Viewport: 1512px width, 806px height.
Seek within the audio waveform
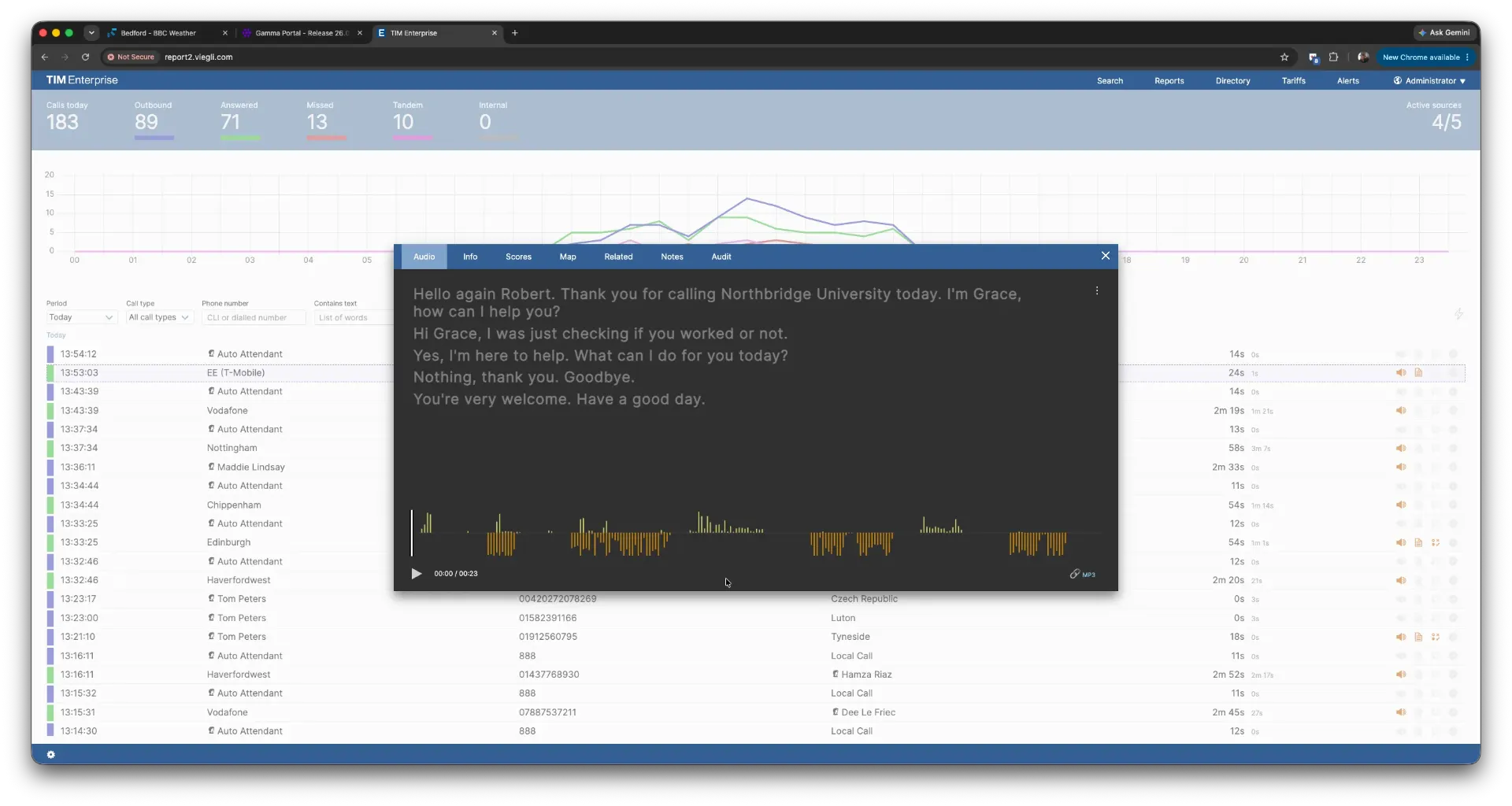point(754,534)
